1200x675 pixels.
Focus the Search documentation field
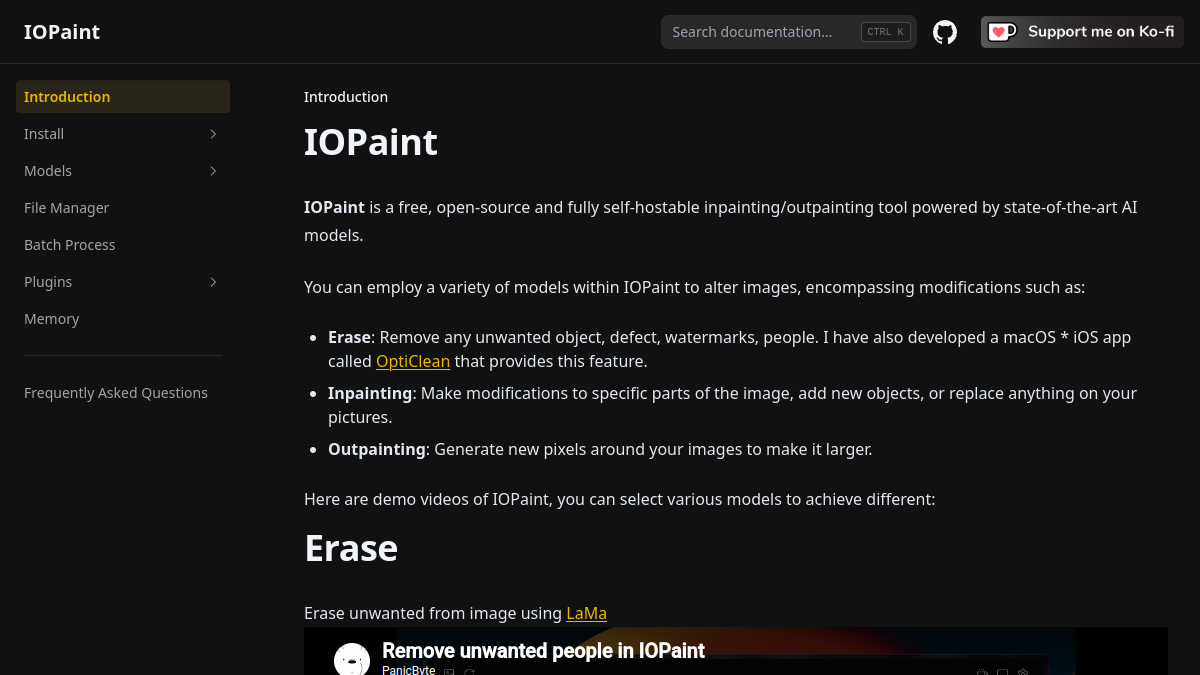(789, 32)
